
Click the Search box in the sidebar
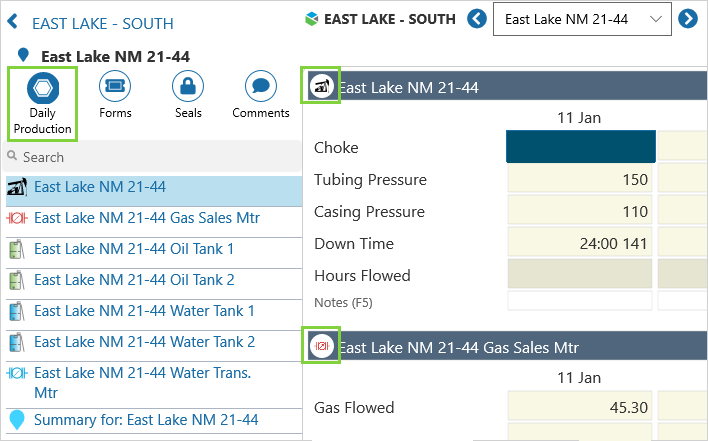(150, 157)
